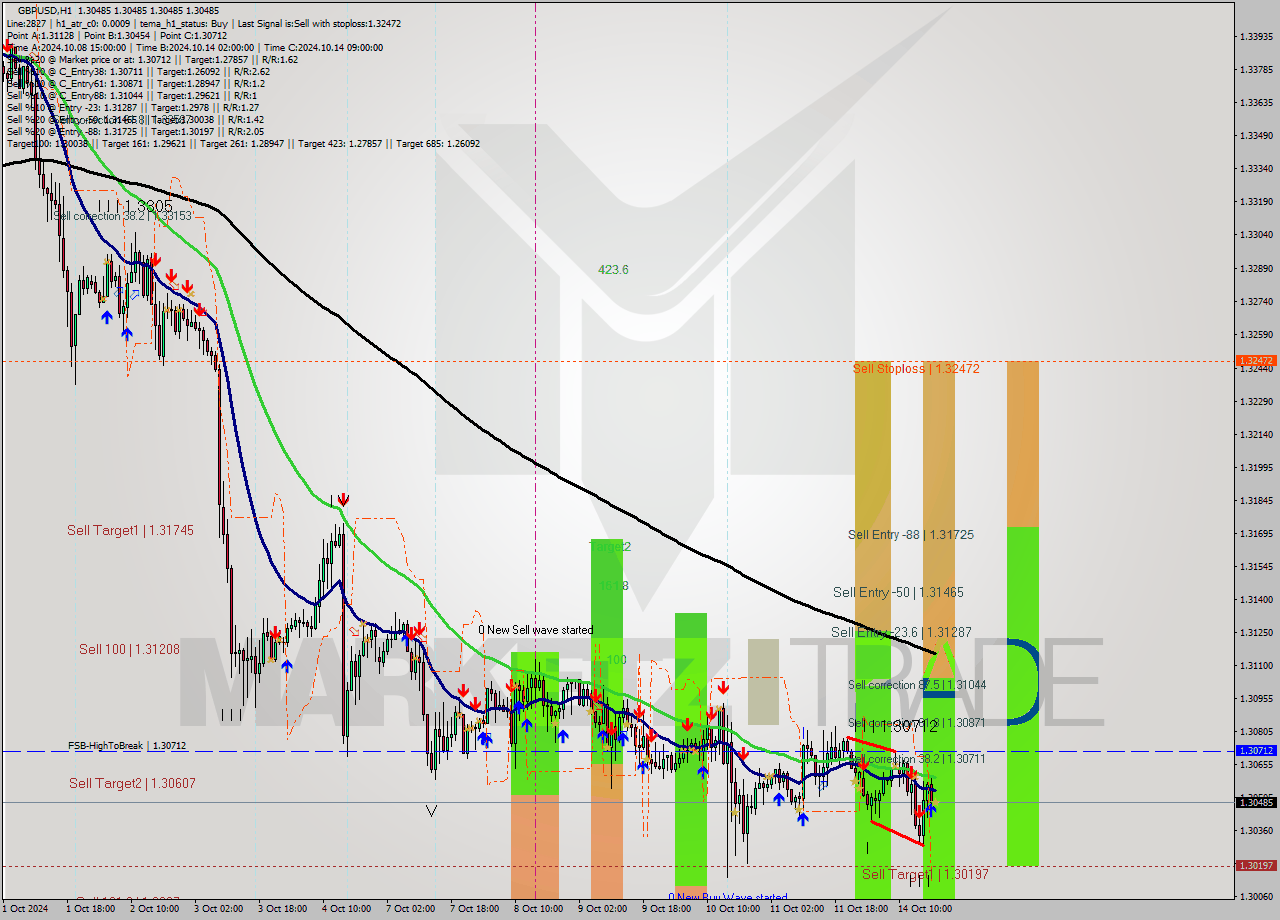Click the 'Sell 100 | 1.31208' label

pos(129,649)
